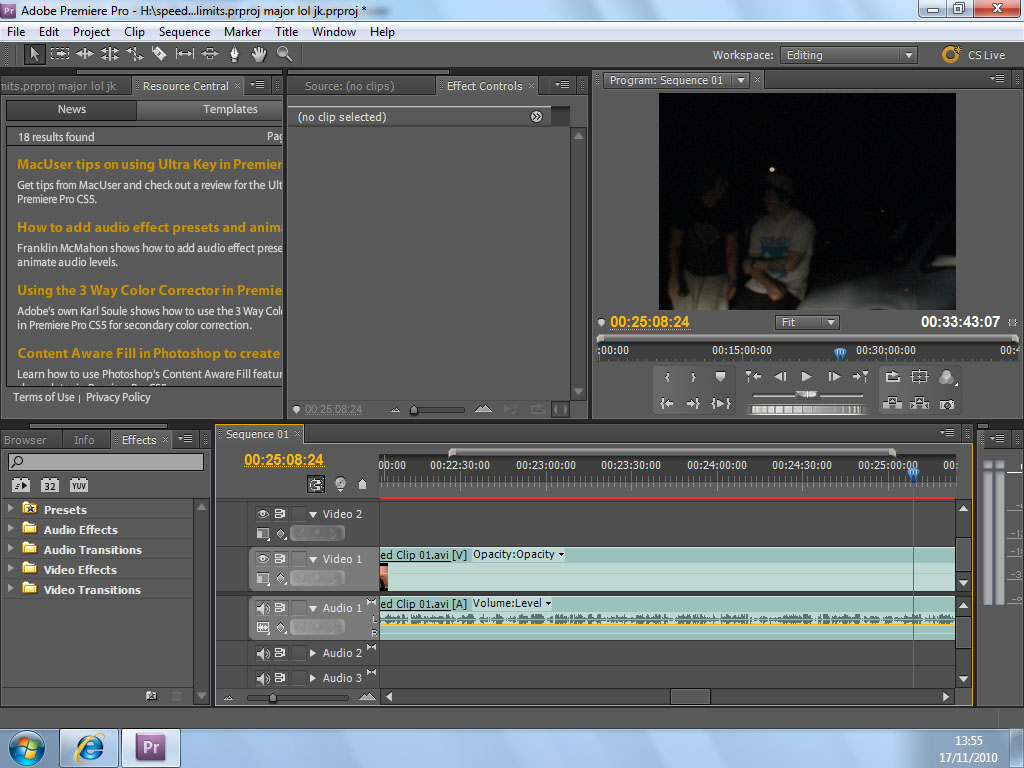Image resolution: width=1024 pixels, height=768 pixels.
Task: Select the Slide tool
Action: pyautogui.click(x=210, y=54)
